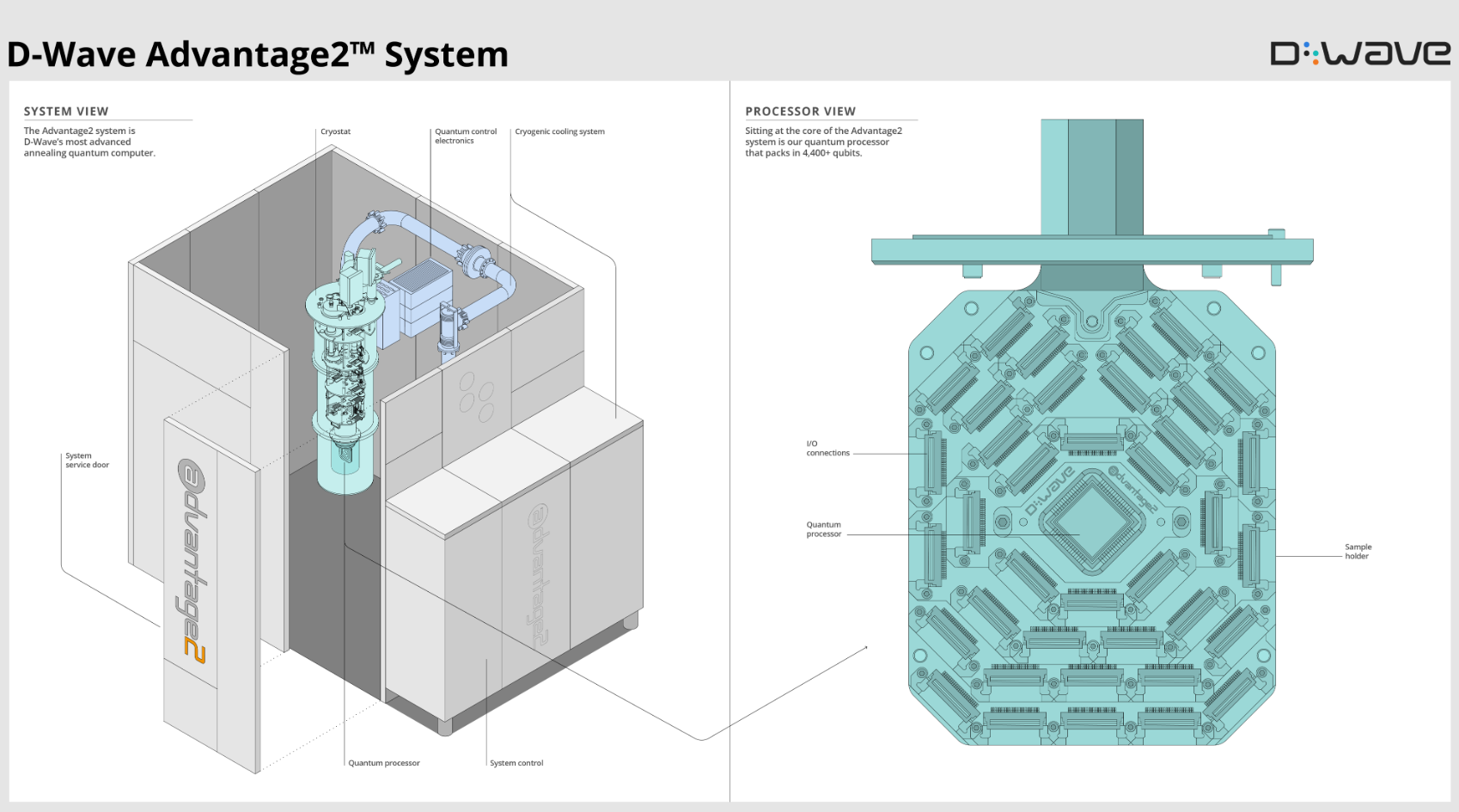The width and height of the screenshot is (1459, 812).
Task: Select the Quantum control electronics label
Action: point(465,136)
